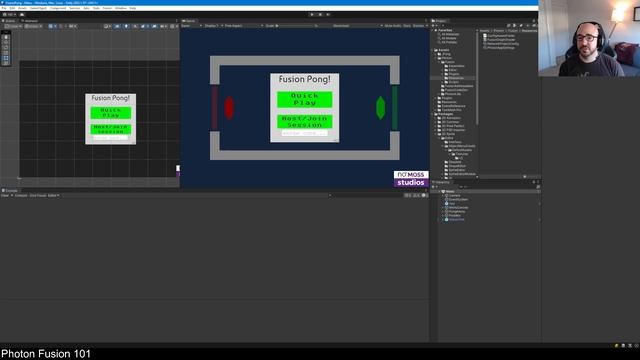Select the Photon folder in Project tree

pos(446,58)
